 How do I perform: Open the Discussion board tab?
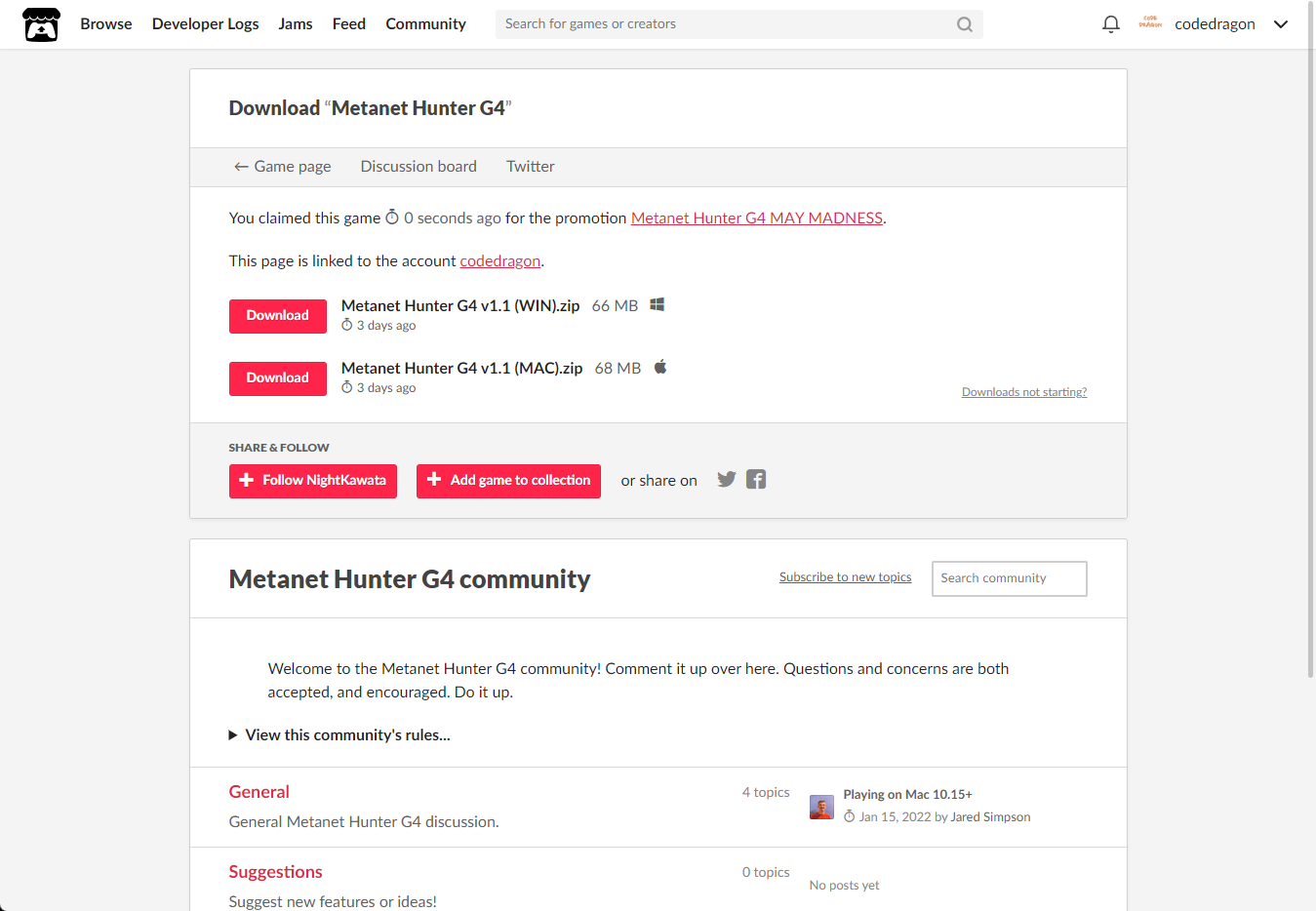coord(419,167)
